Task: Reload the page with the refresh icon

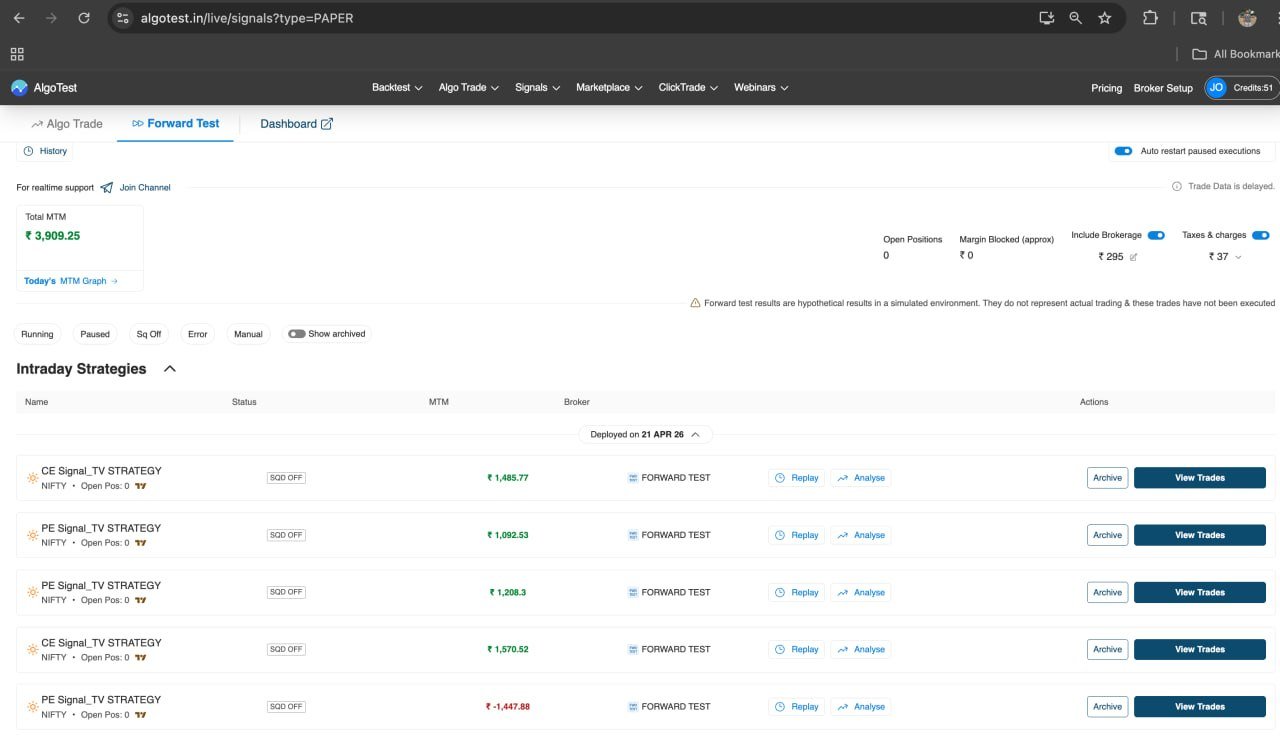Action: tap(84, 18)
